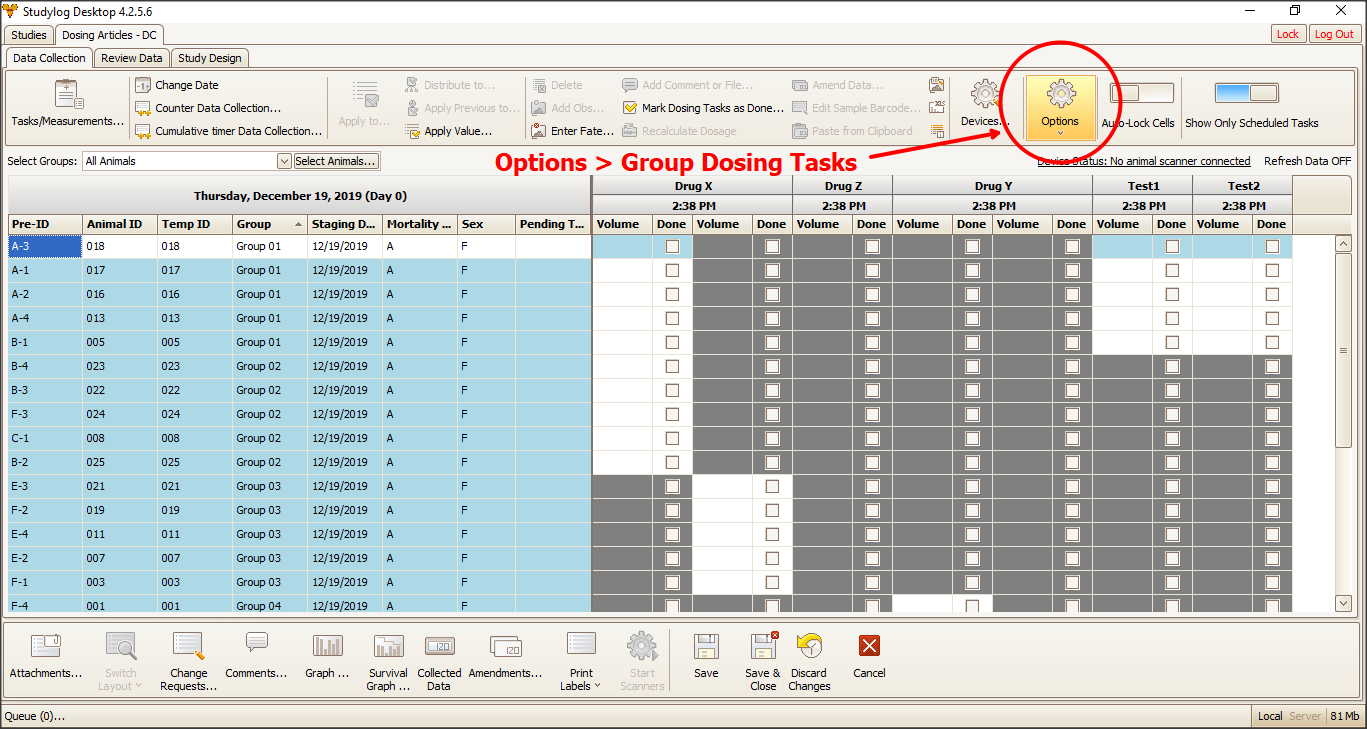Viewport: 1367px width, 729px height.
Task: Click Test1 Volume cell for animal A-3
Action: coord(1122,246)
